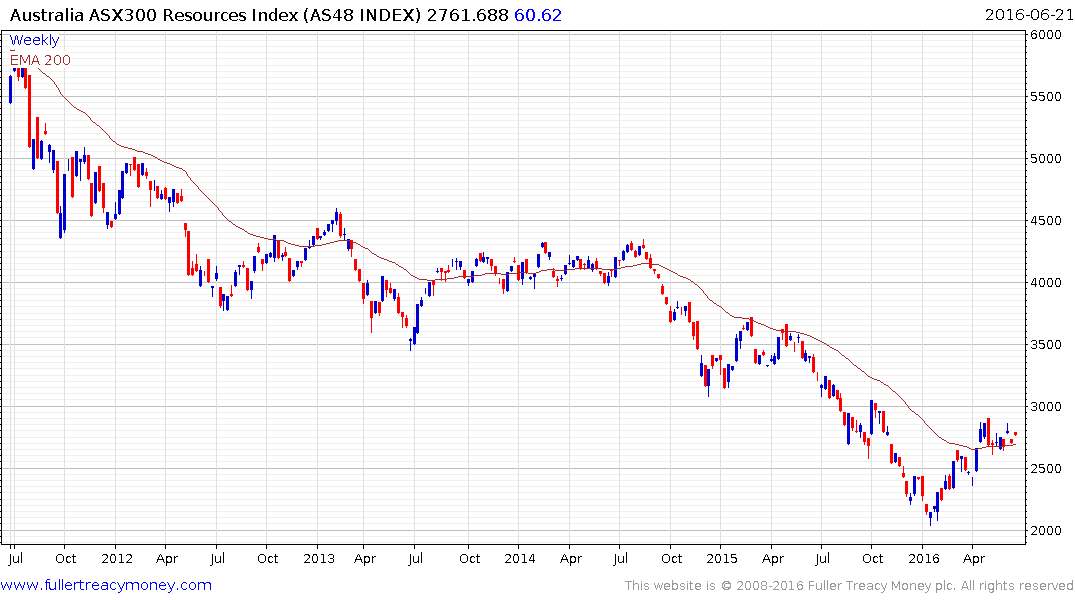Select the 3000 y-axis label
This screenshot has width=1075, height=600.
[x=1046, y=407]
